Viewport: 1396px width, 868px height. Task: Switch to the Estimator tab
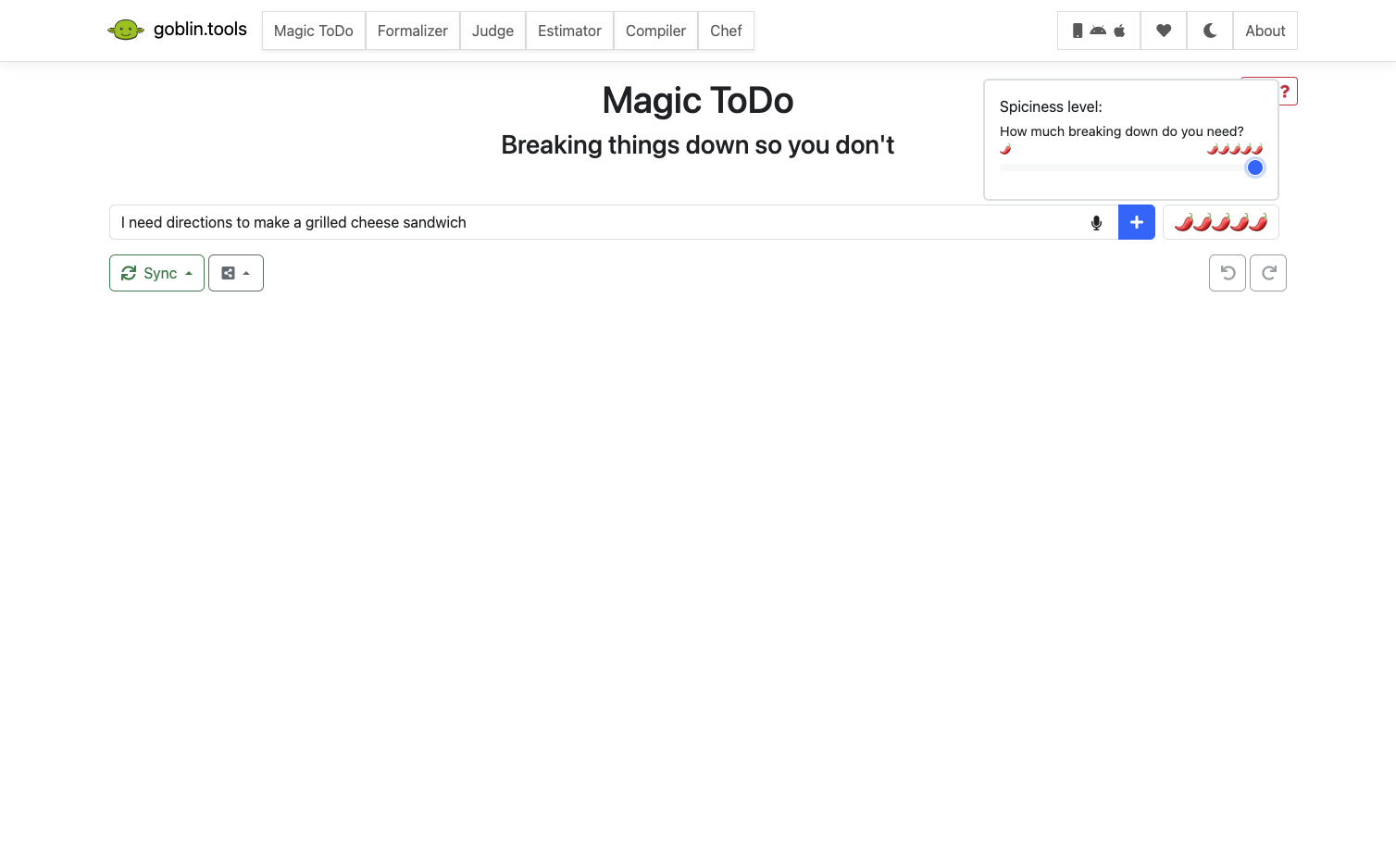(x=569, y=31)
